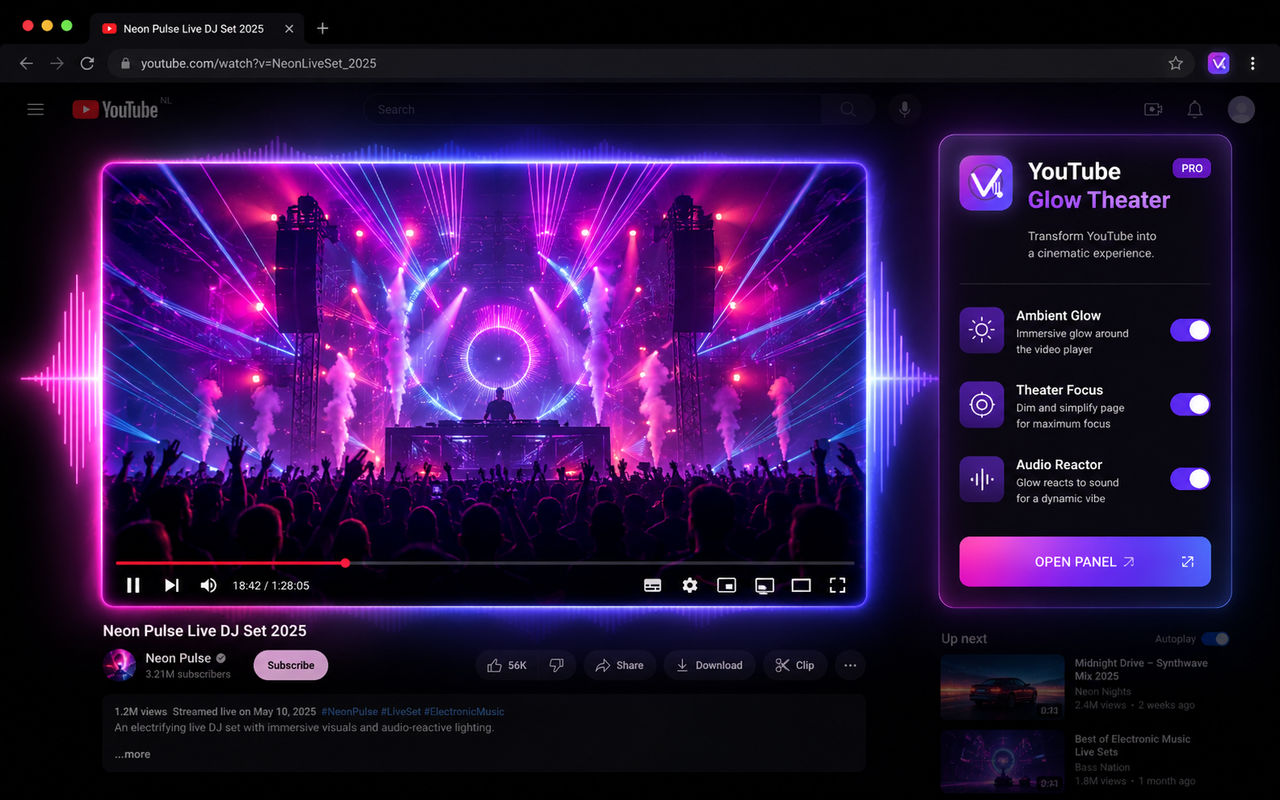
Task: Go to YouTube home via logo
Action: (115, 110)
